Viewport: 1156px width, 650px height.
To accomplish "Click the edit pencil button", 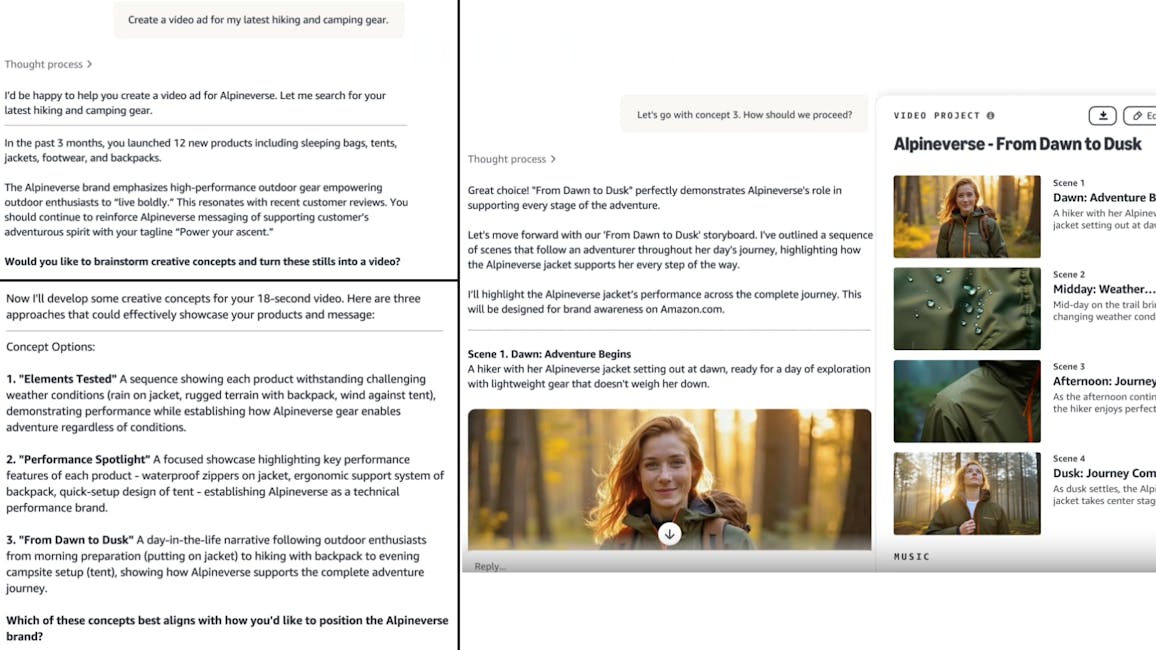I will coord(1140,116).
